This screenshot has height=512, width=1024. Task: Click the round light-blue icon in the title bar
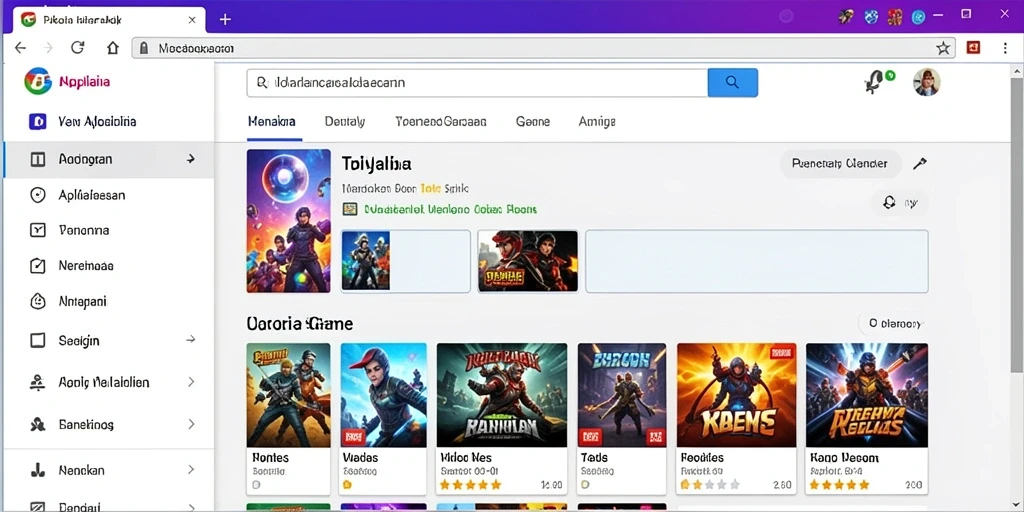point(919,17)
